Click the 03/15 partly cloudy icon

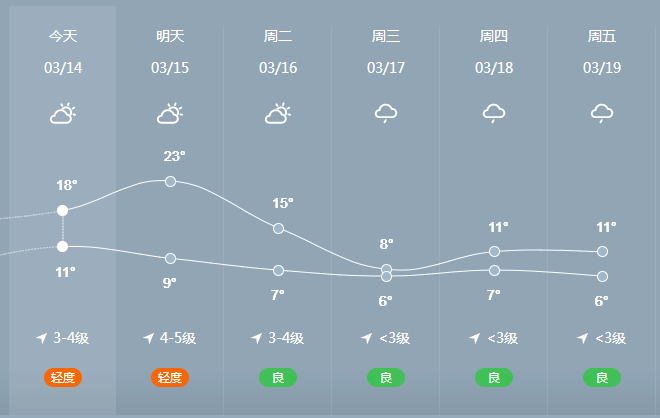170,113
